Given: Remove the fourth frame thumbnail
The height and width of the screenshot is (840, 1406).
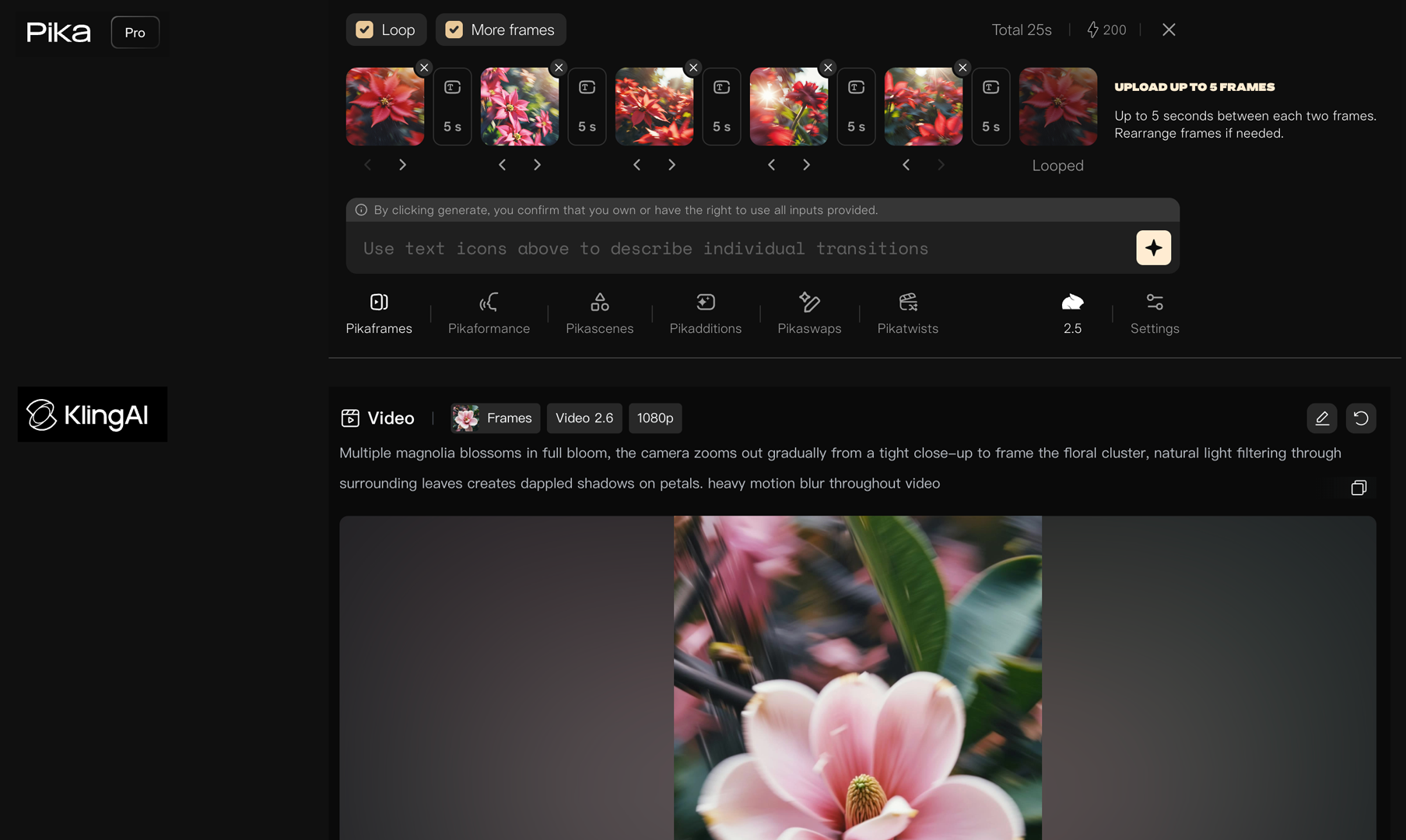Looking at the screenshot, I should pos(828,68).
